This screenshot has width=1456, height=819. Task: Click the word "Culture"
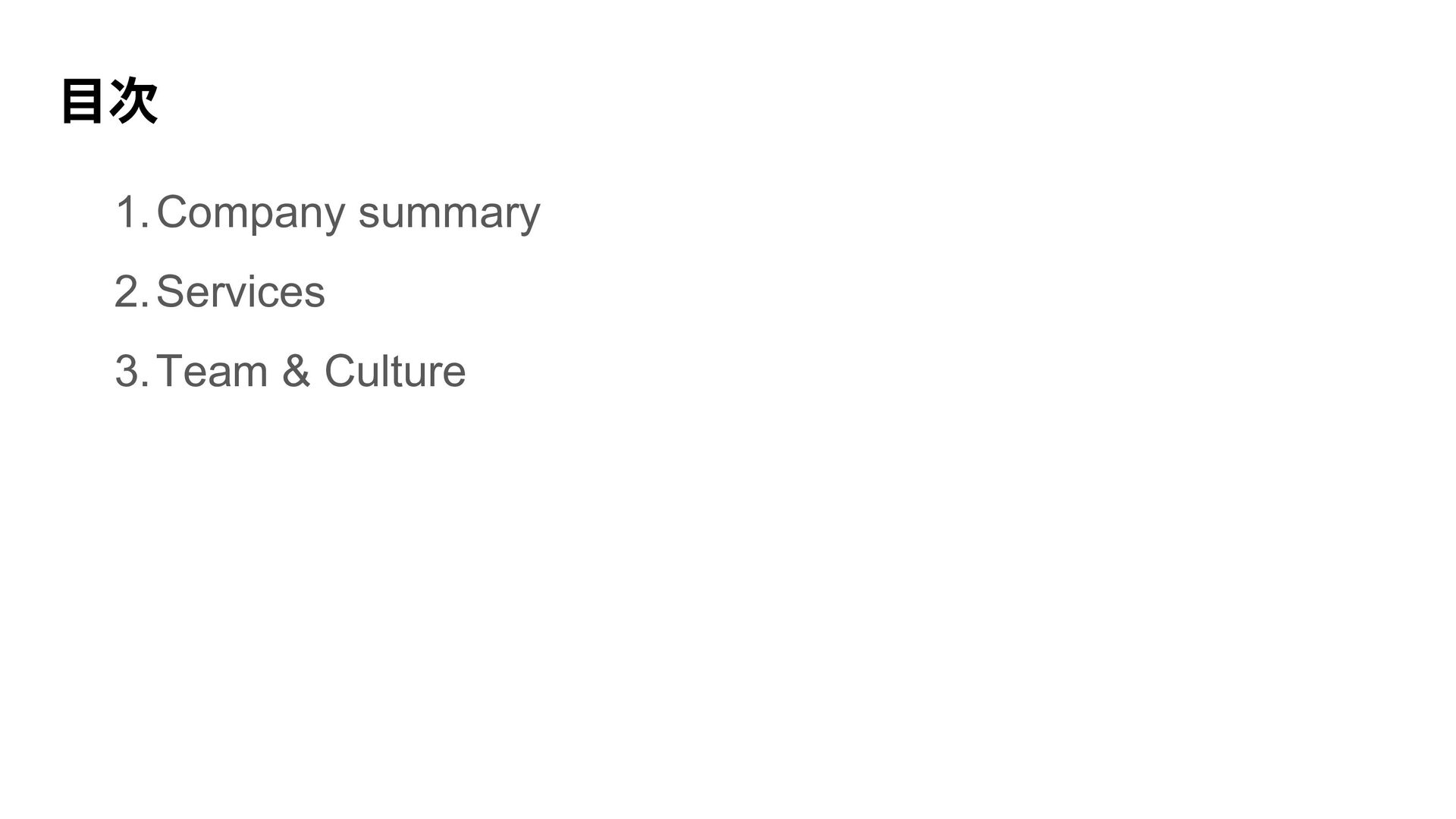(395, 372)
